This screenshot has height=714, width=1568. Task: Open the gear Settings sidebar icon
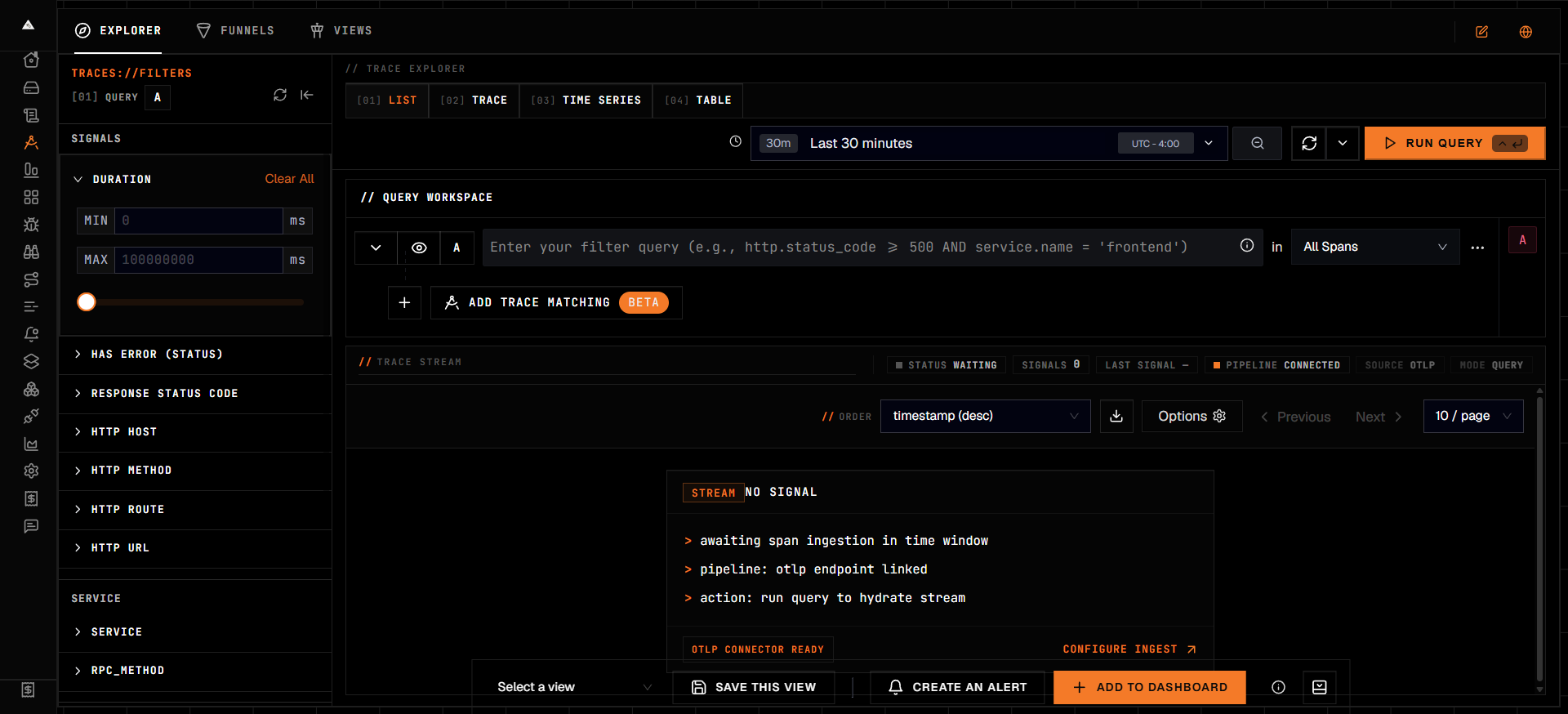click(31, 471)
